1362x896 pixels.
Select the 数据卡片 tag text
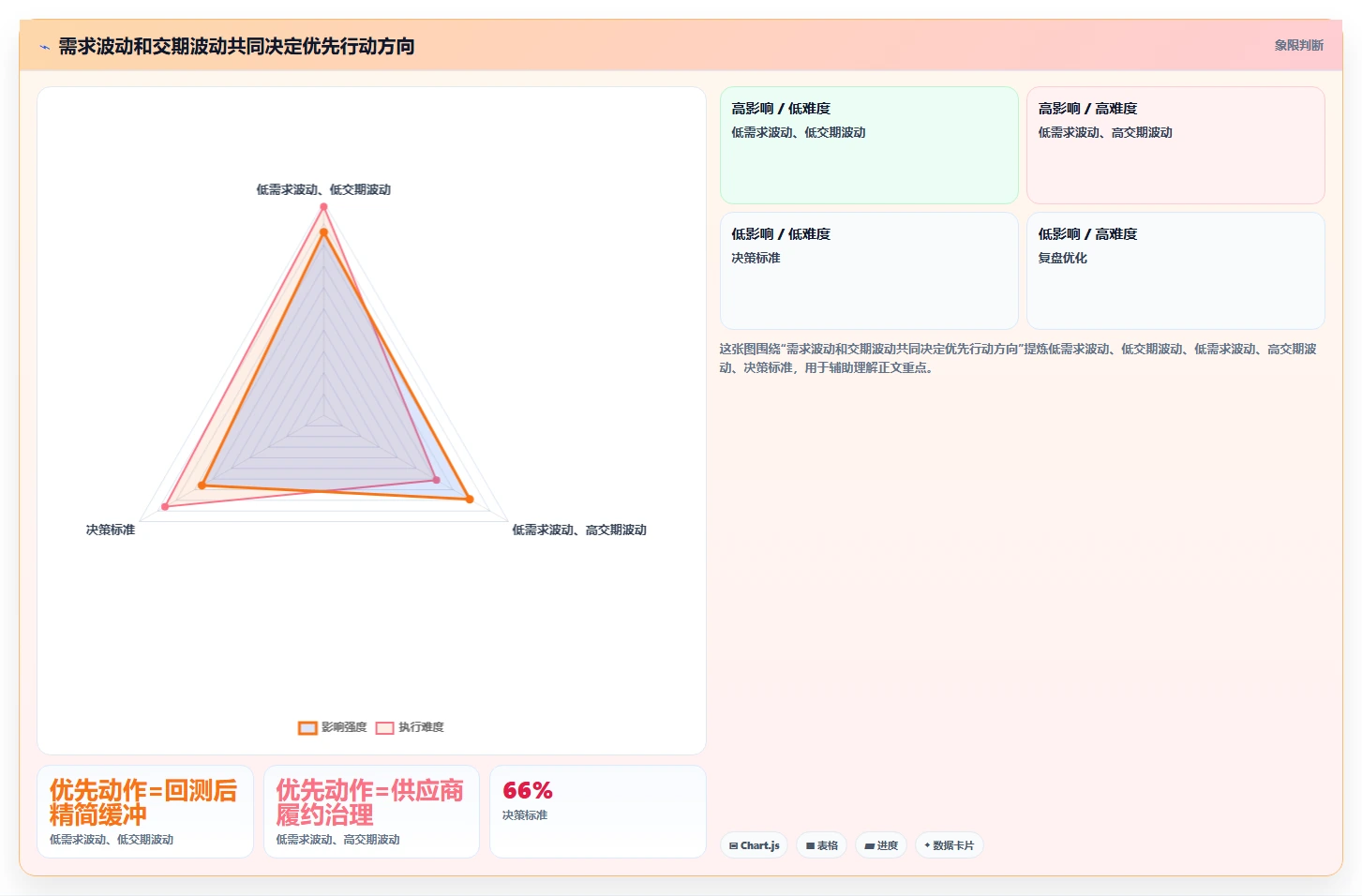pyautogui.click(x=953, y=845)
